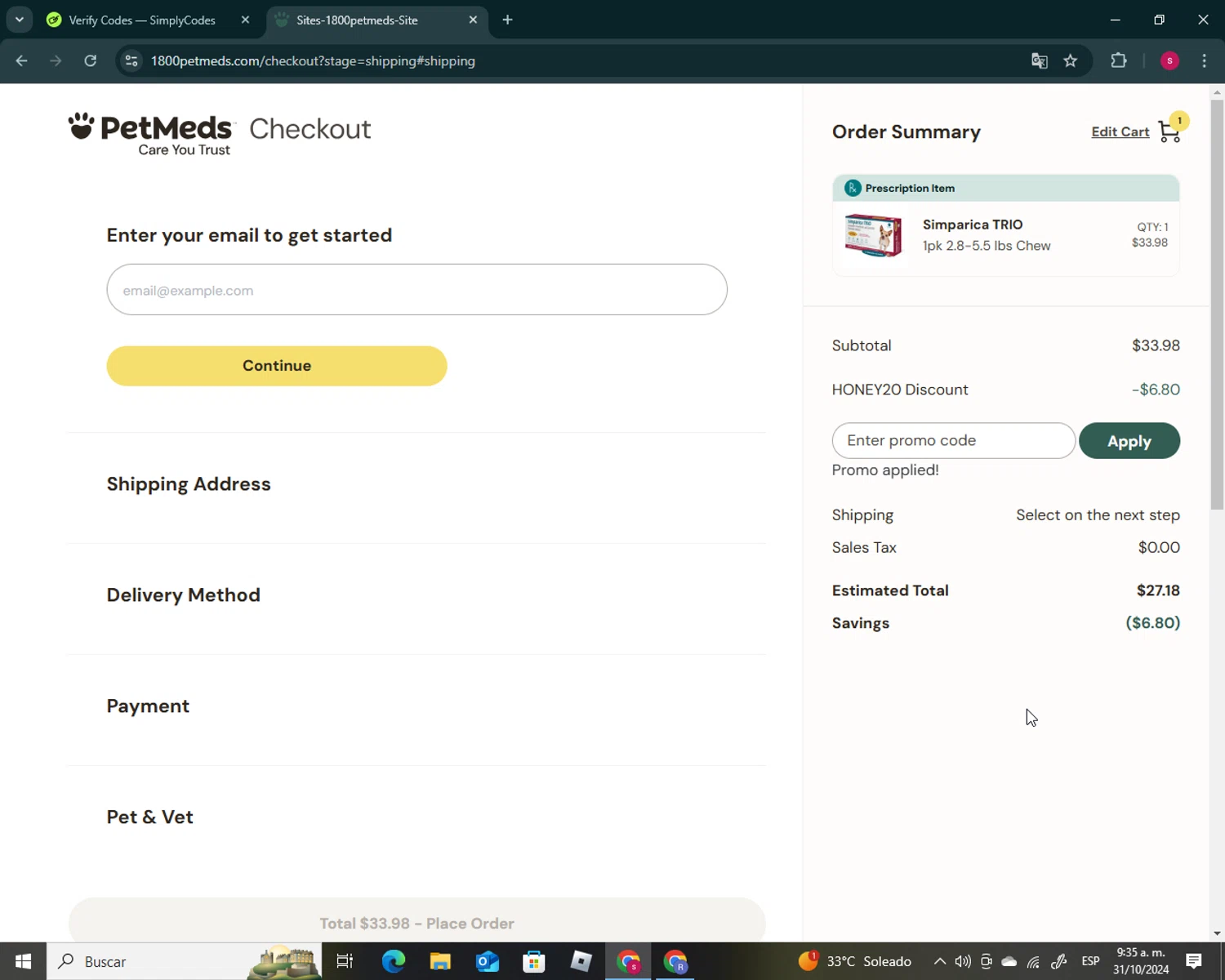Image resolution: width=1225 pixels, height=980 pixels.
Task: Focus the Enter promo code field
Action: click(x=953, y=441)
